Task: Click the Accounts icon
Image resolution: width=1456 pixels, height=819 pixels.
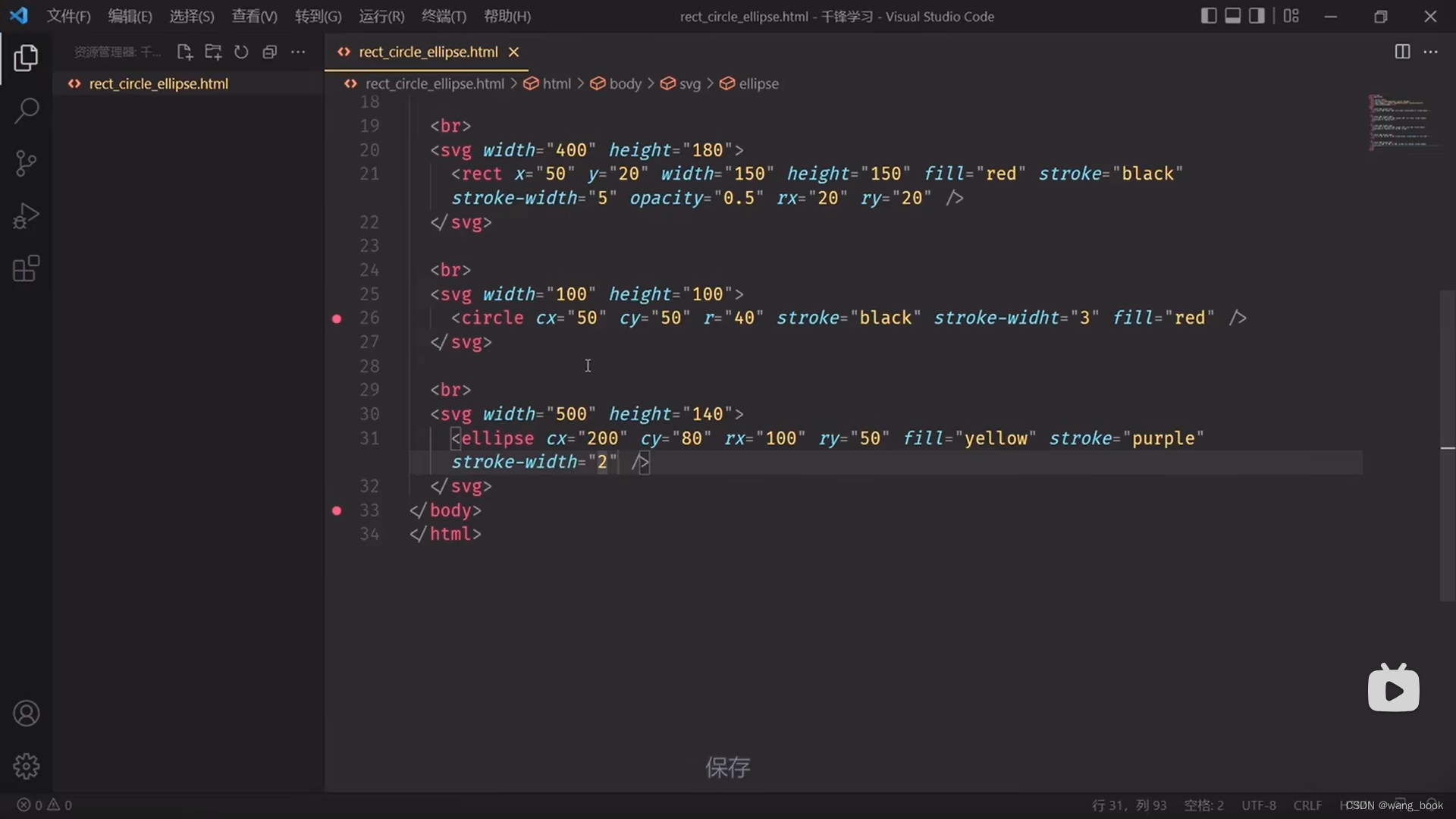Action: coord(26,714)
